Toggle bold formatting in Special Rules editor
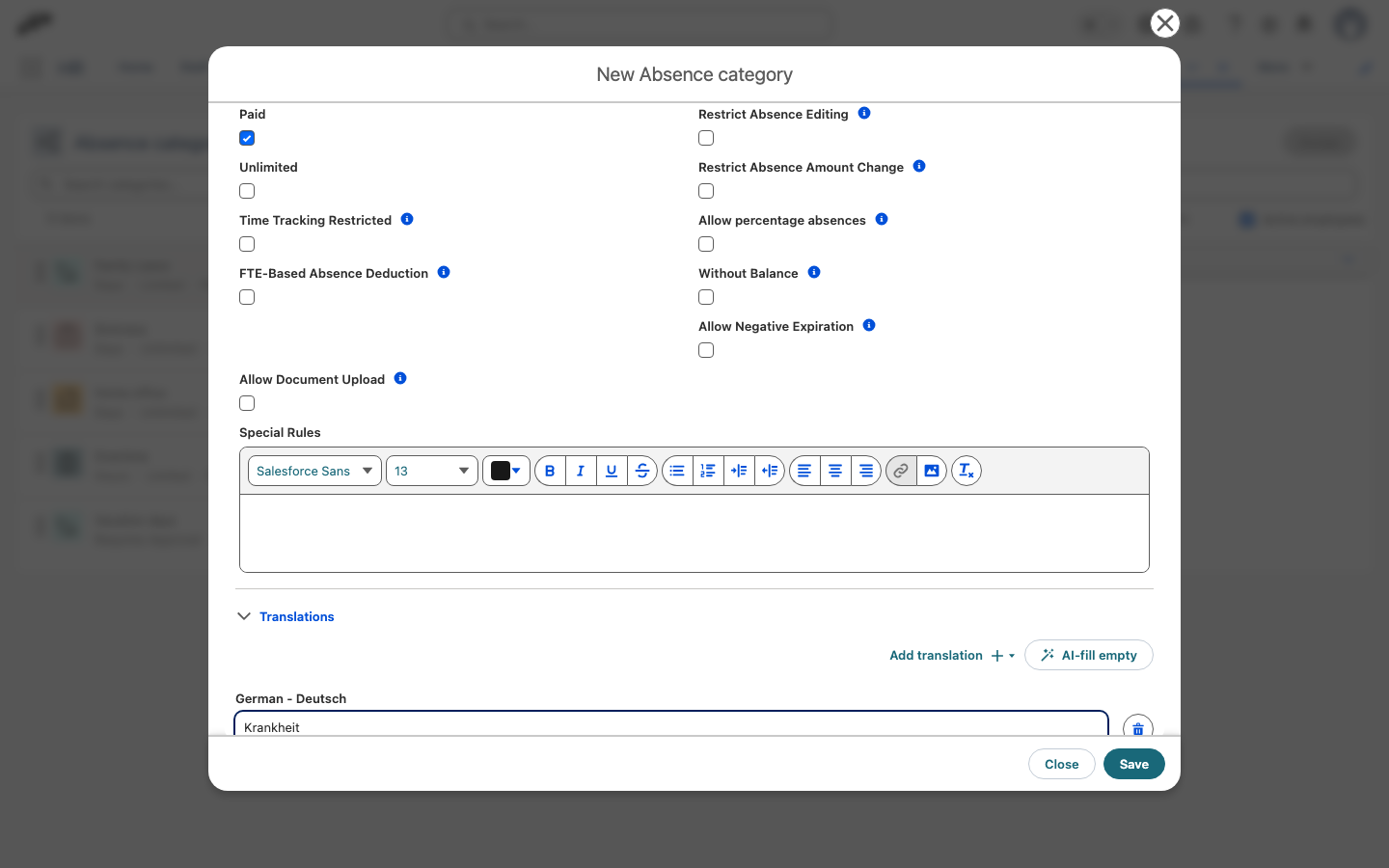The image size is (1389, 868). click(x=550, y=471)
